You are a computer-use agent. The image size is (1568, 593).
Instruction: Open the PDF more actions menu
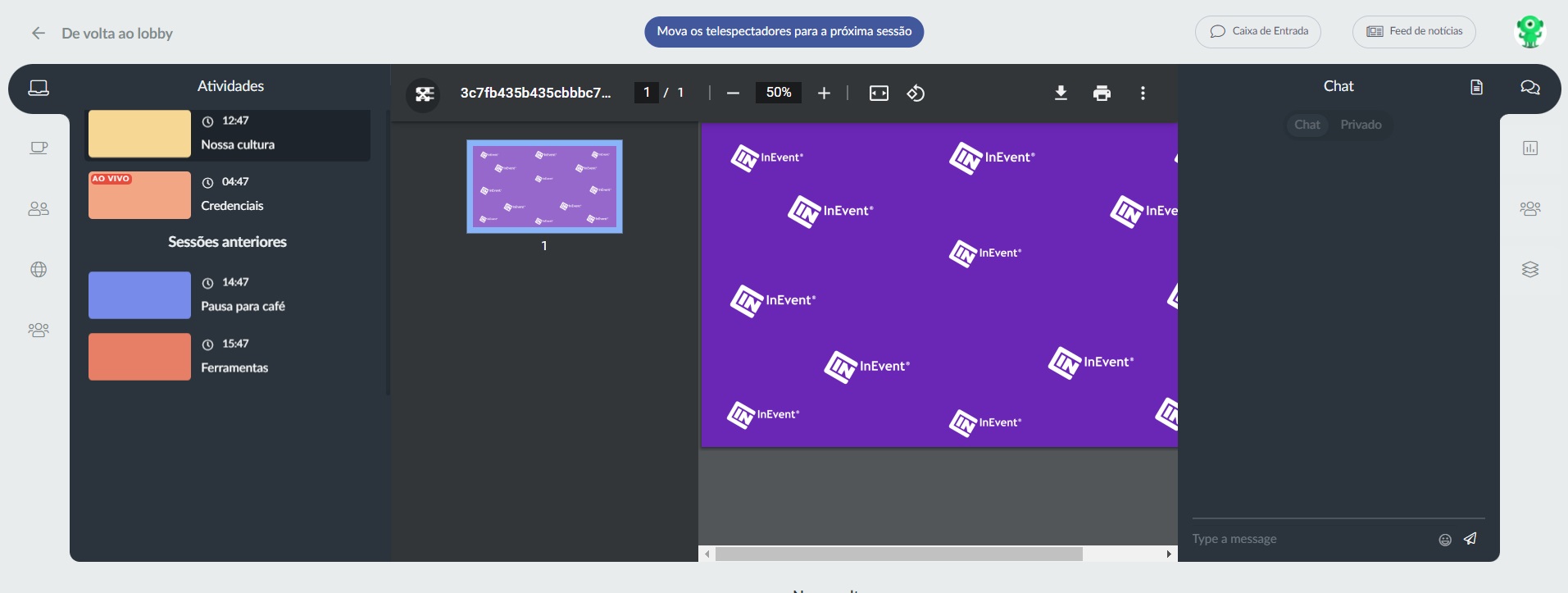(1143, 94)
